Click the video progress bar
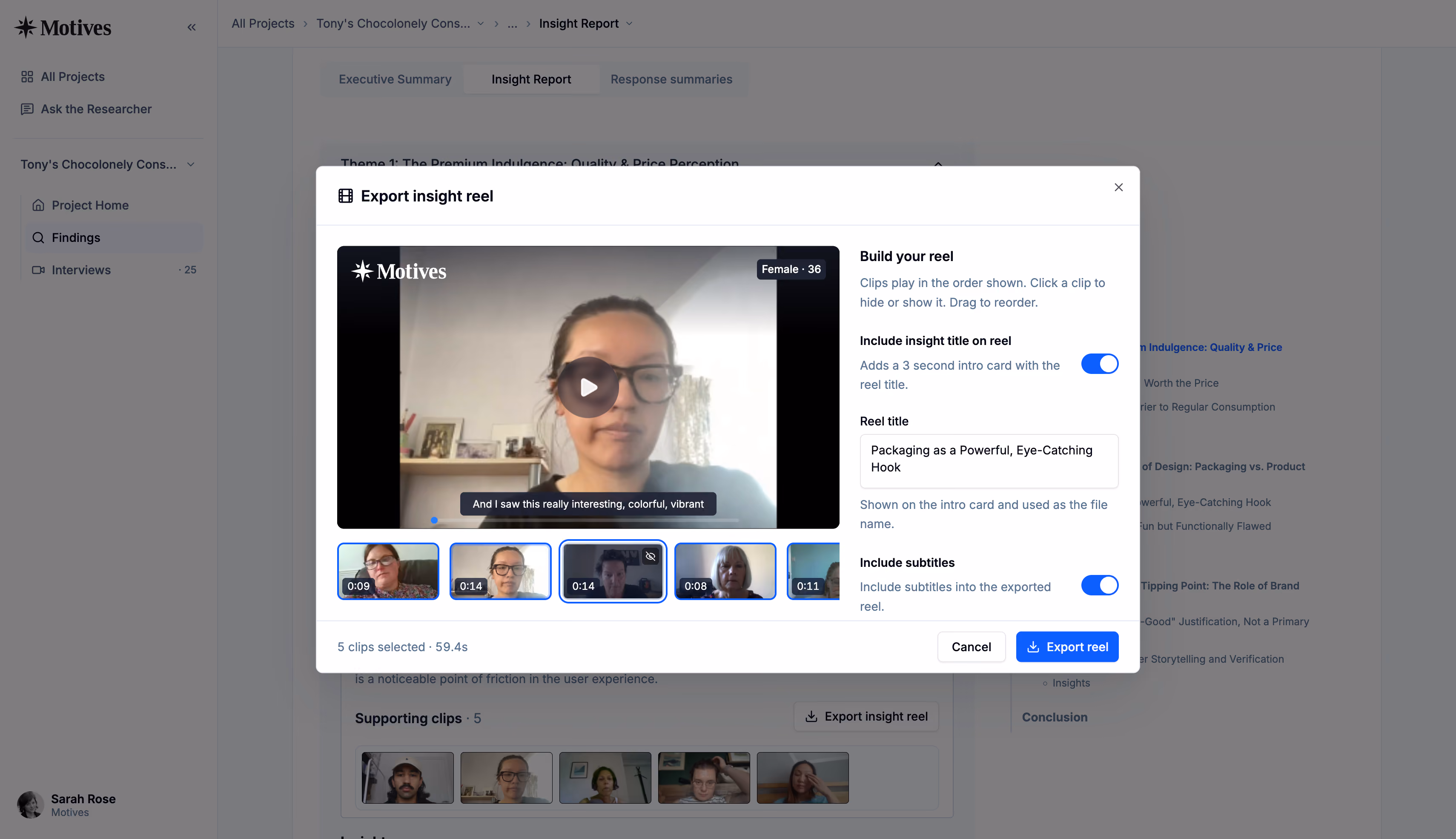The height and width of the screenshot is (839, 1456). click(x=585, y=520)
